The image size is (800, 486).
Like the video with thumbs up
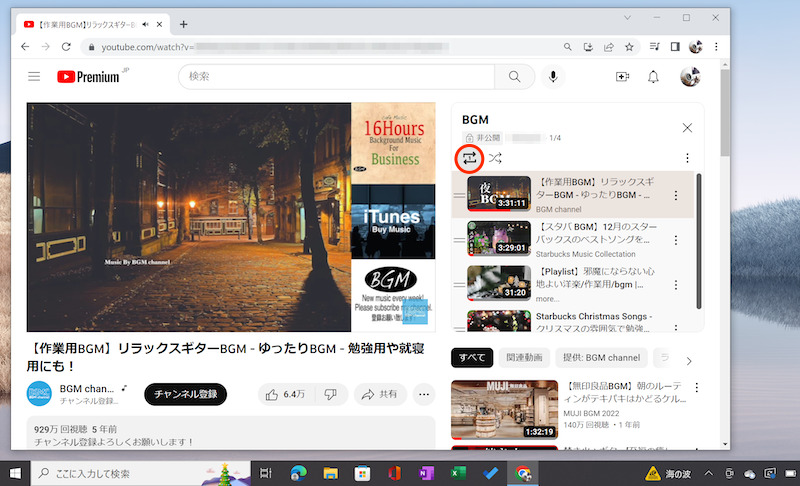point(284,394)
